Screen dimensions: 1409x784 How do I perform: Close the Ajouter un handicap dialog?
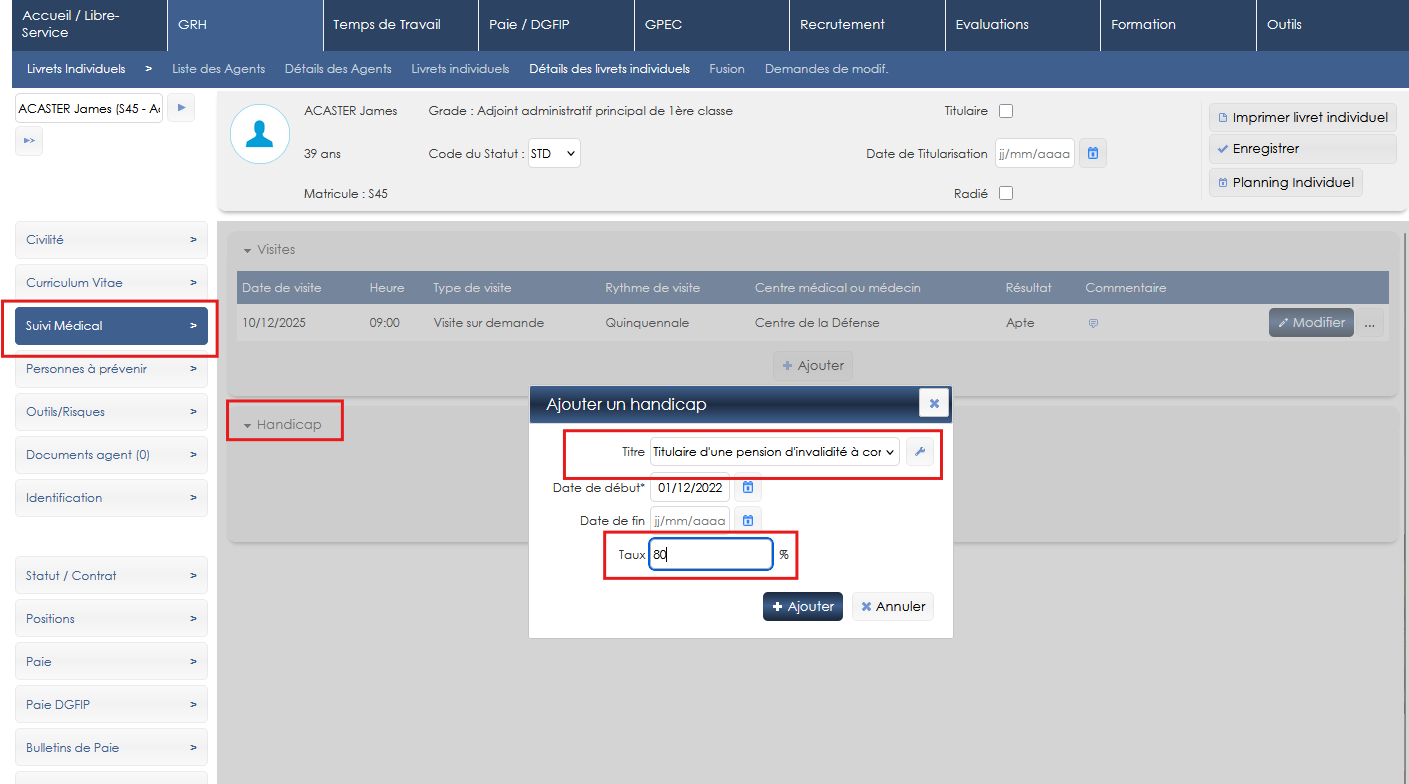(x=934, y=403)
